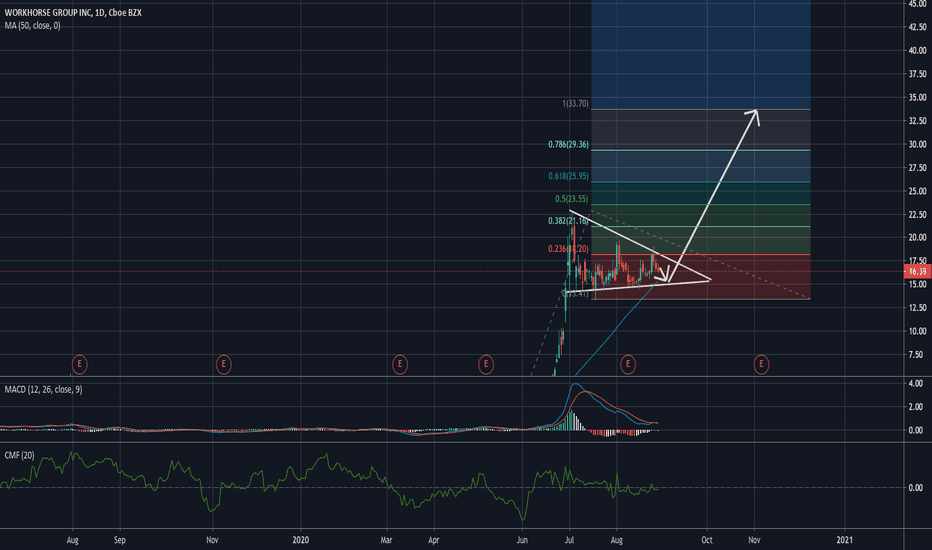This screenshot has width=932, height=550.
Task: Click the 30.00 price axis label
Action: click(917, 144)
